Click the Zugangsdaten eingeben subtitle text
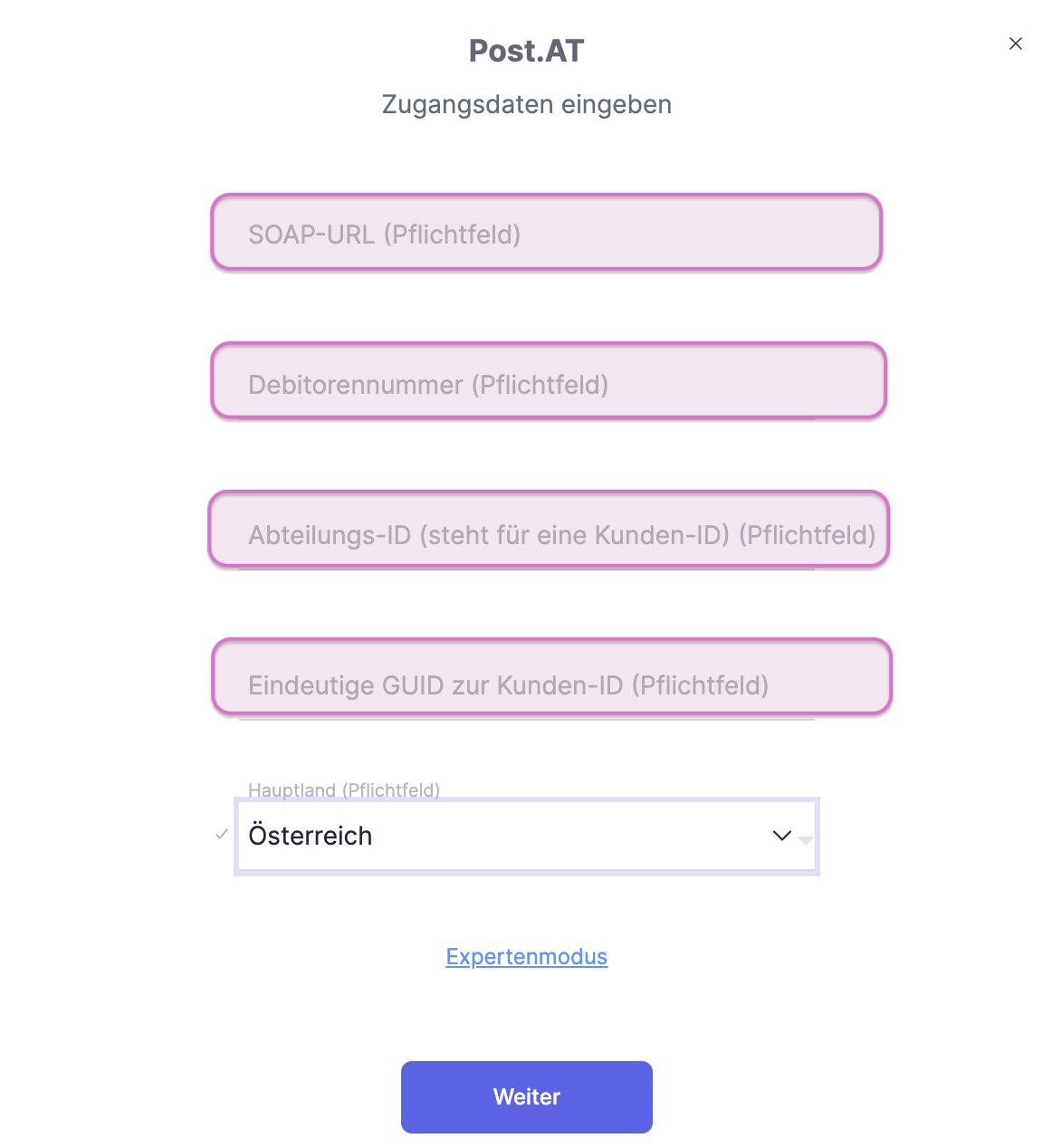This screenshot has width=1052, height=1148. 526,104
